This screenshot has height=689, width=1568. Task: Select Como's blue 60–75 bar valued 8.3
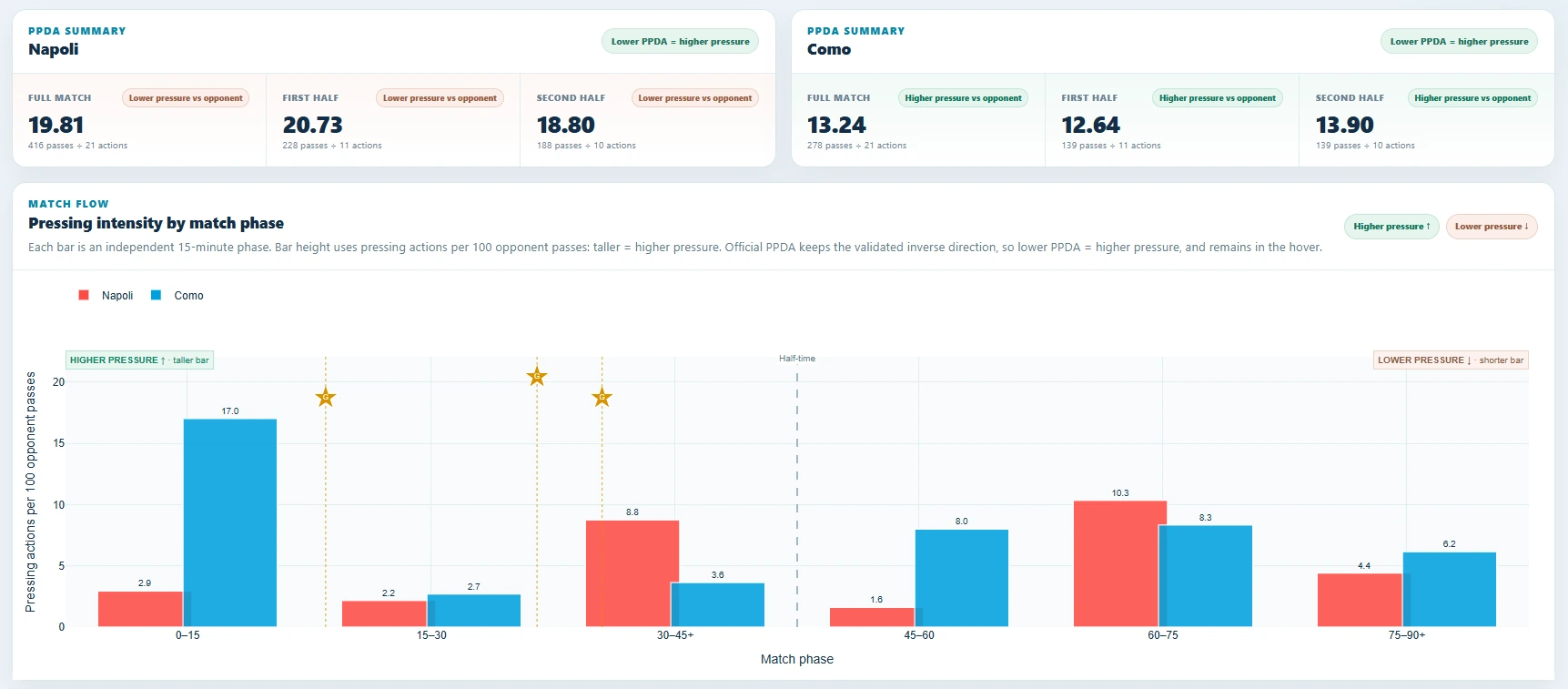[1206, 576]
